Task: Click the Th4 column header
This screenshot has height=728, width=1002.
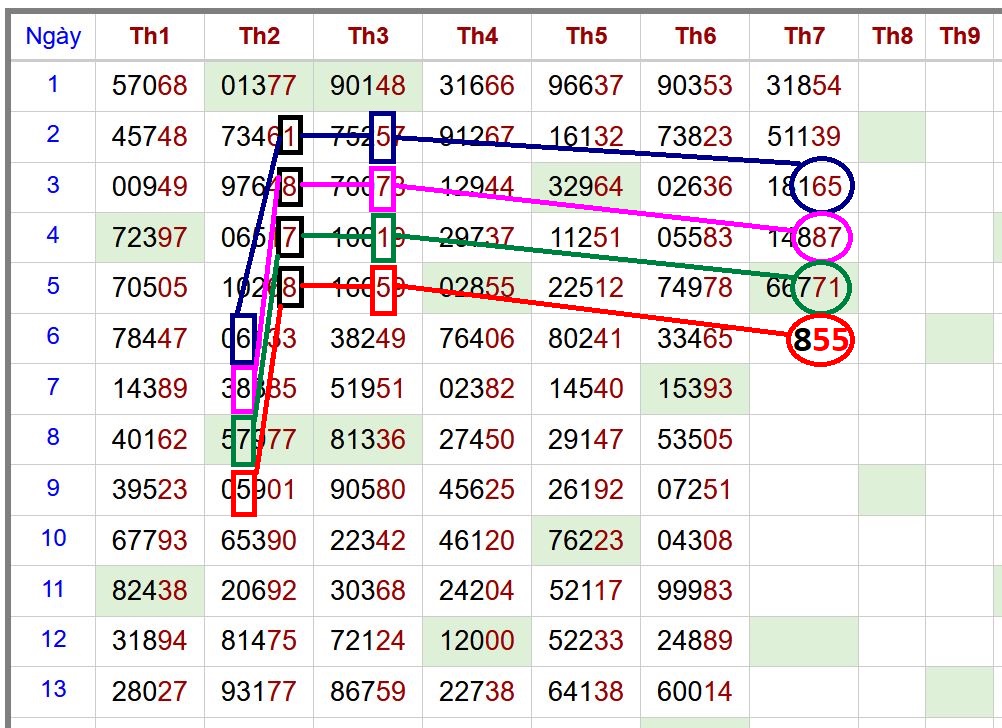Action: (477, 36)
